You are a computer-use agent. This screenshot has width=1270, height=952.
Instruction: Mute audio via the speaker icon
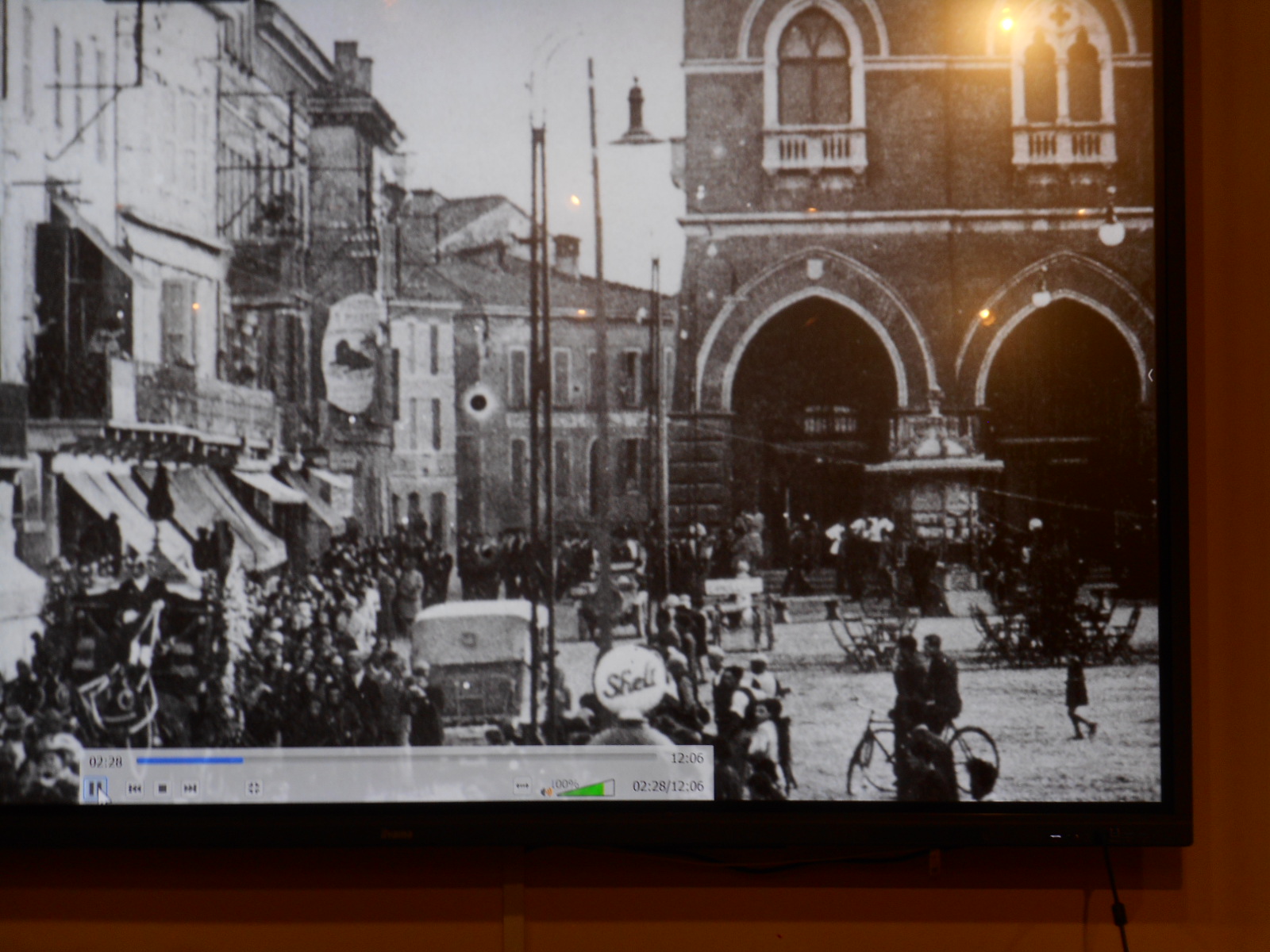coord(546,790)
